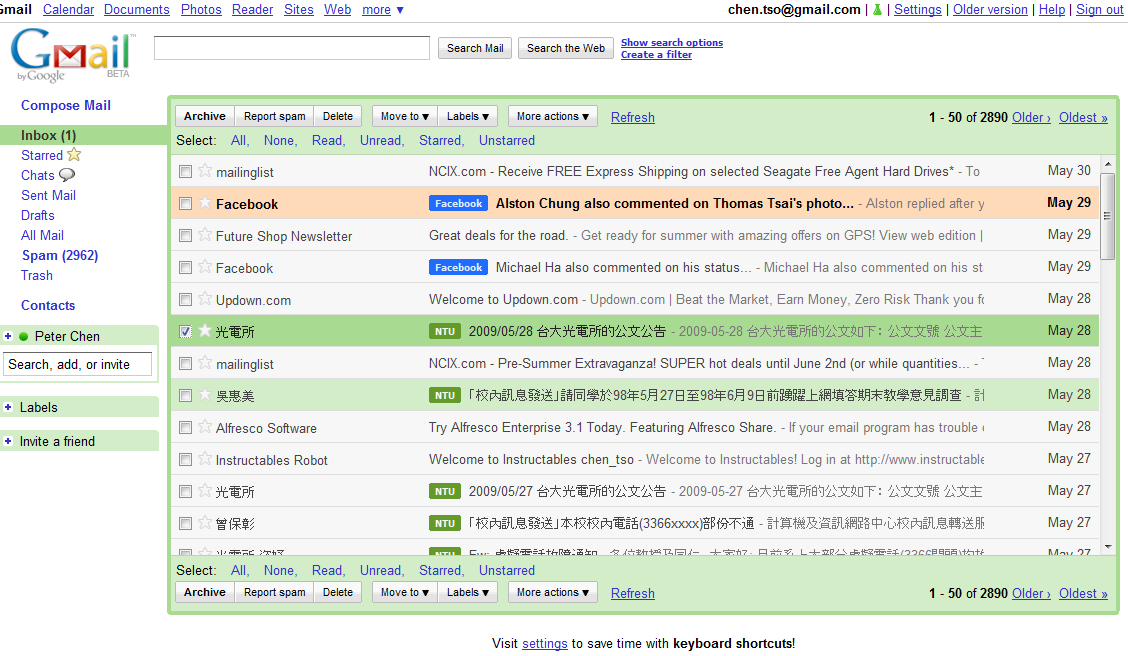Open All Mail folder
This screenshot has height=656, width=1128.
coord(42,235)
